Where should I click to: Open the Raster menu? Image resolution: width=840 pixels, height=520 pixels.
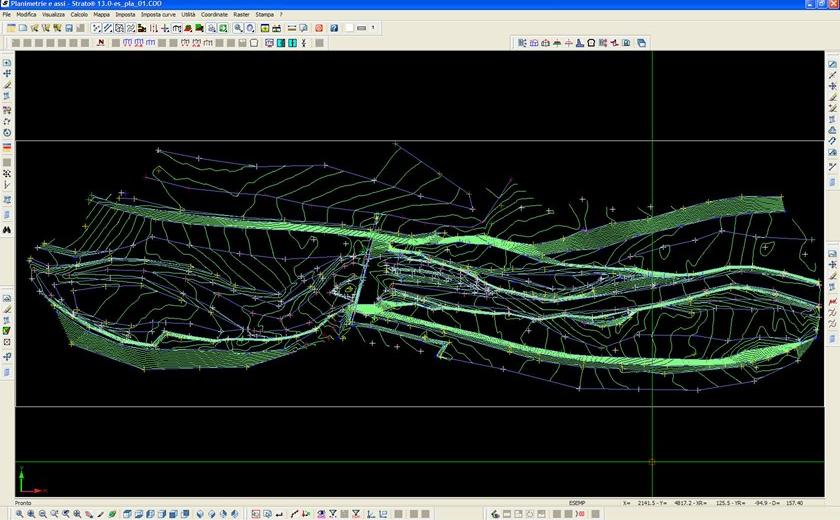[241, 15]
